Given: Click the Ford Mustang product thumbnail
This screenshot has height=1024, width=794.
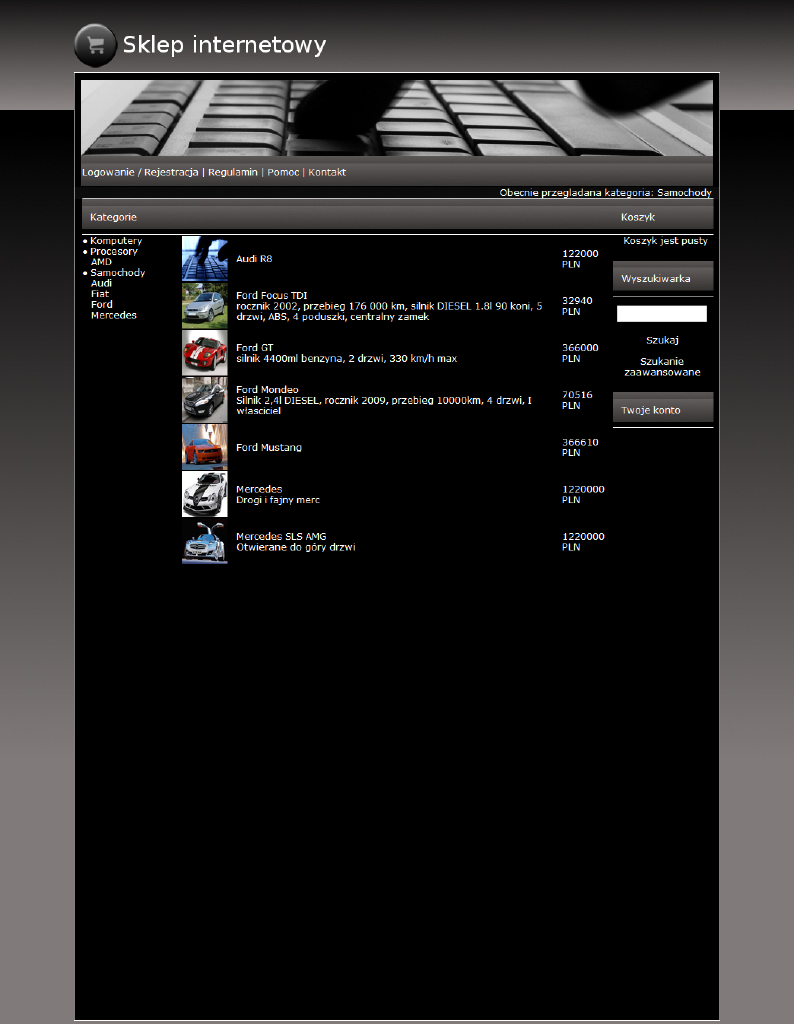Looking at the screenshot, I should pos(205,447).
